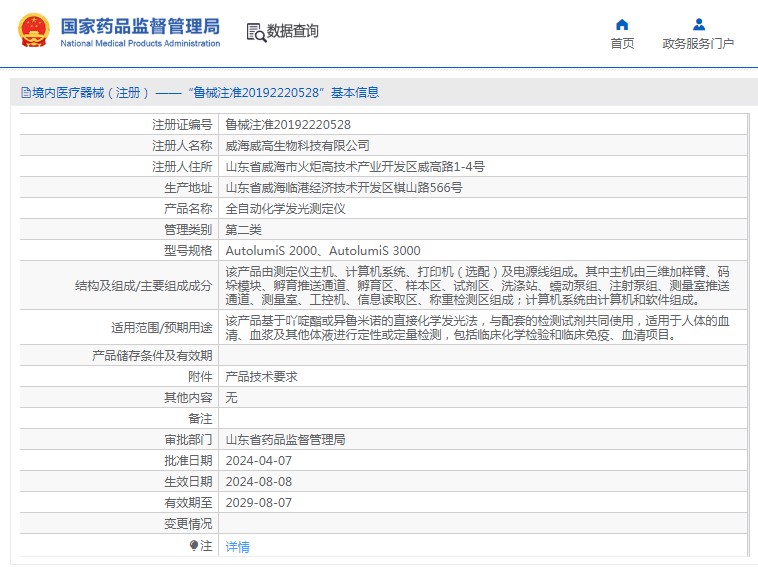The height and width of the screenshot is (568, 758).
Task: Click 产品技术要求 attachment value
Action: click(x=261, y=377)
